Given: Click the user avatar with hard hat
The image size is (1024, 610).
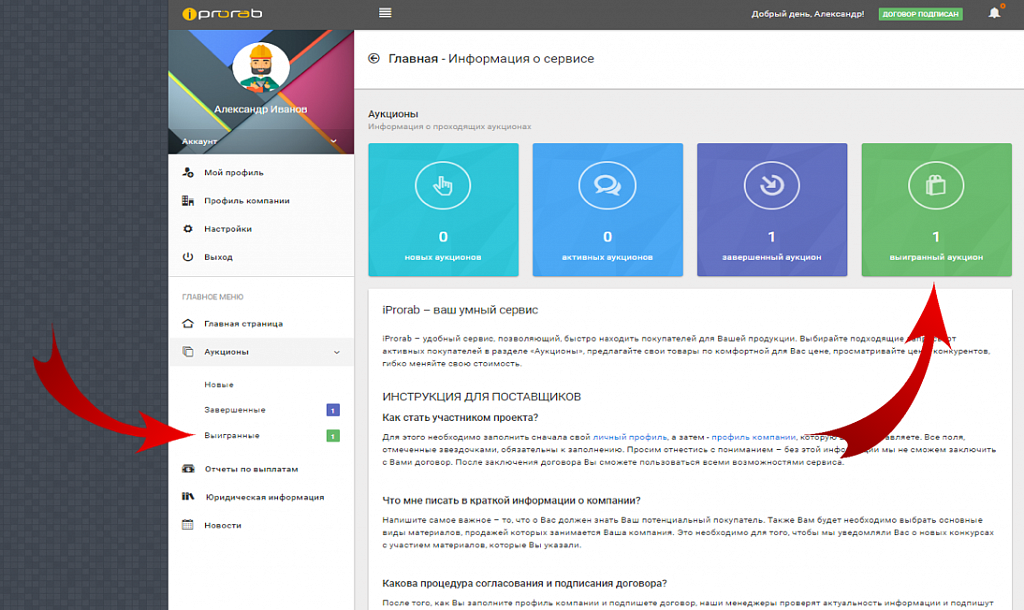Looking at the screenshot, I should pyautogui.click(x=261, y=68).
